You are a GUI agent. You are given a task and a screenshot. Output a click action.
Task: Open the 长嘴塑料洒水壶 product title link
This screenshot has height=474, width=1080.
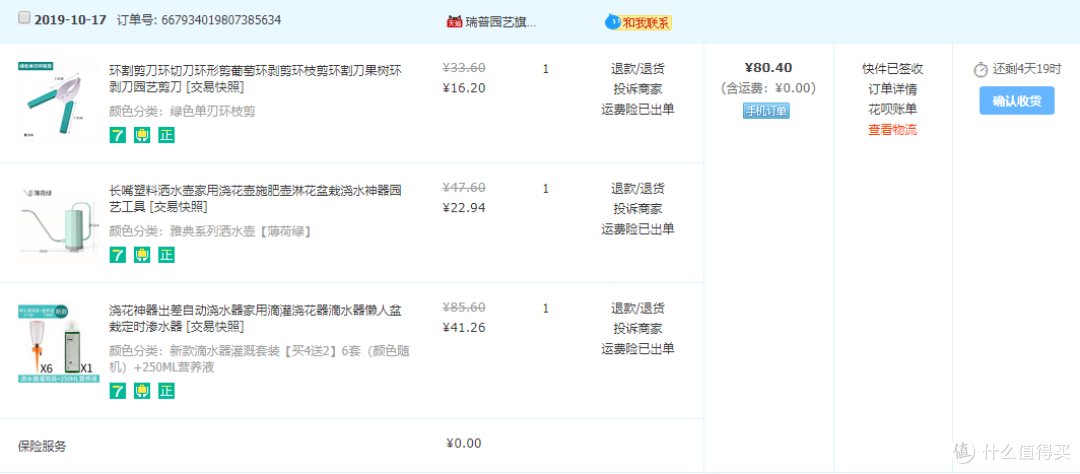(255, 198)
